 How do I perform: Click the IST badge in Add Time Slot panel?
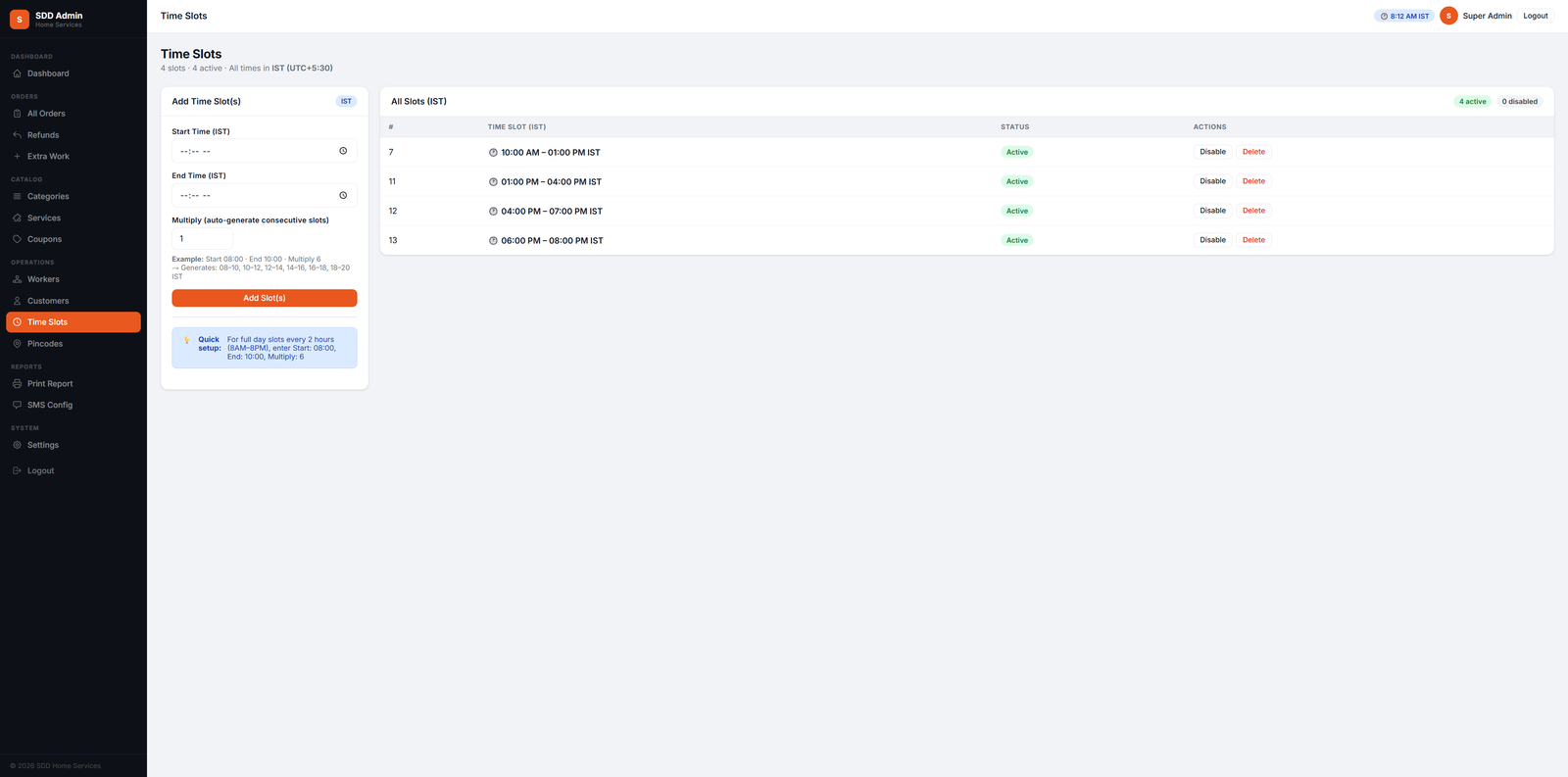pyautogui.click(x=346, y=101)
